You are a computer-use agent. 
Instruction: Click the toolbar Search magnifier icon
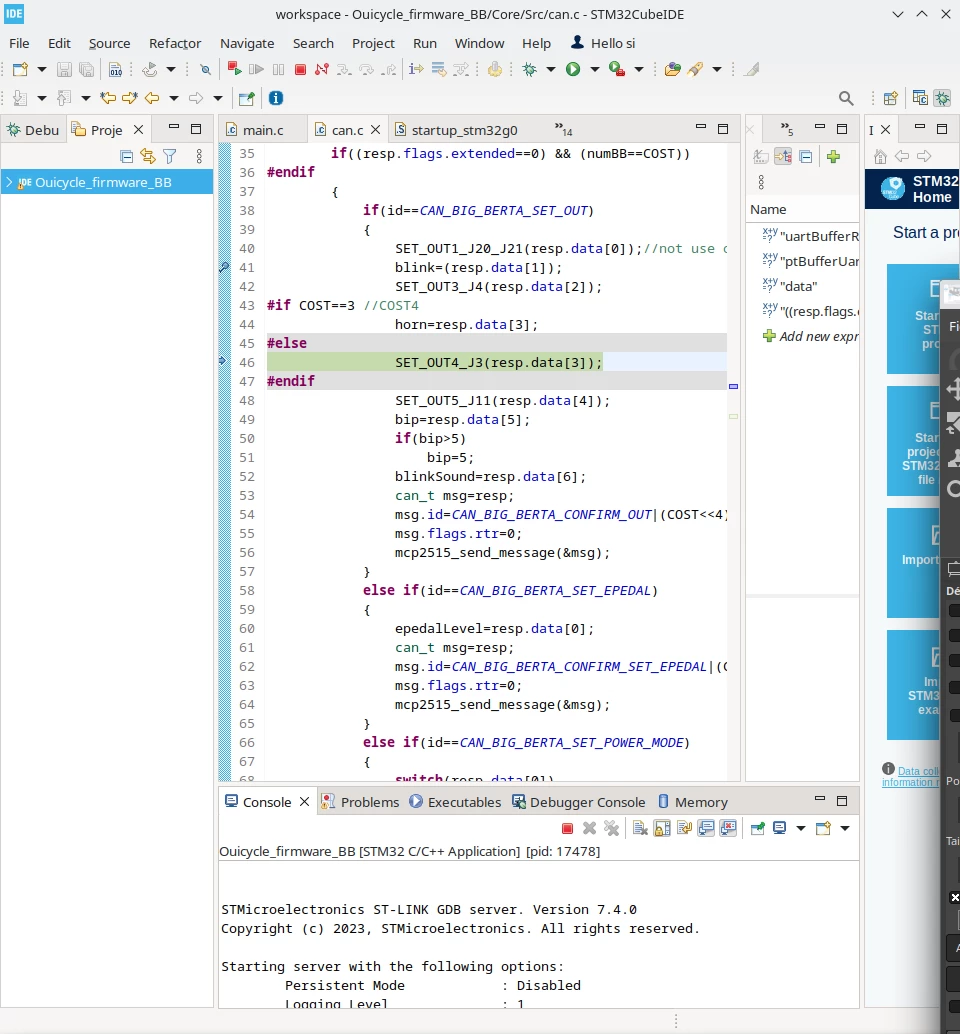(x=846, y=98)
